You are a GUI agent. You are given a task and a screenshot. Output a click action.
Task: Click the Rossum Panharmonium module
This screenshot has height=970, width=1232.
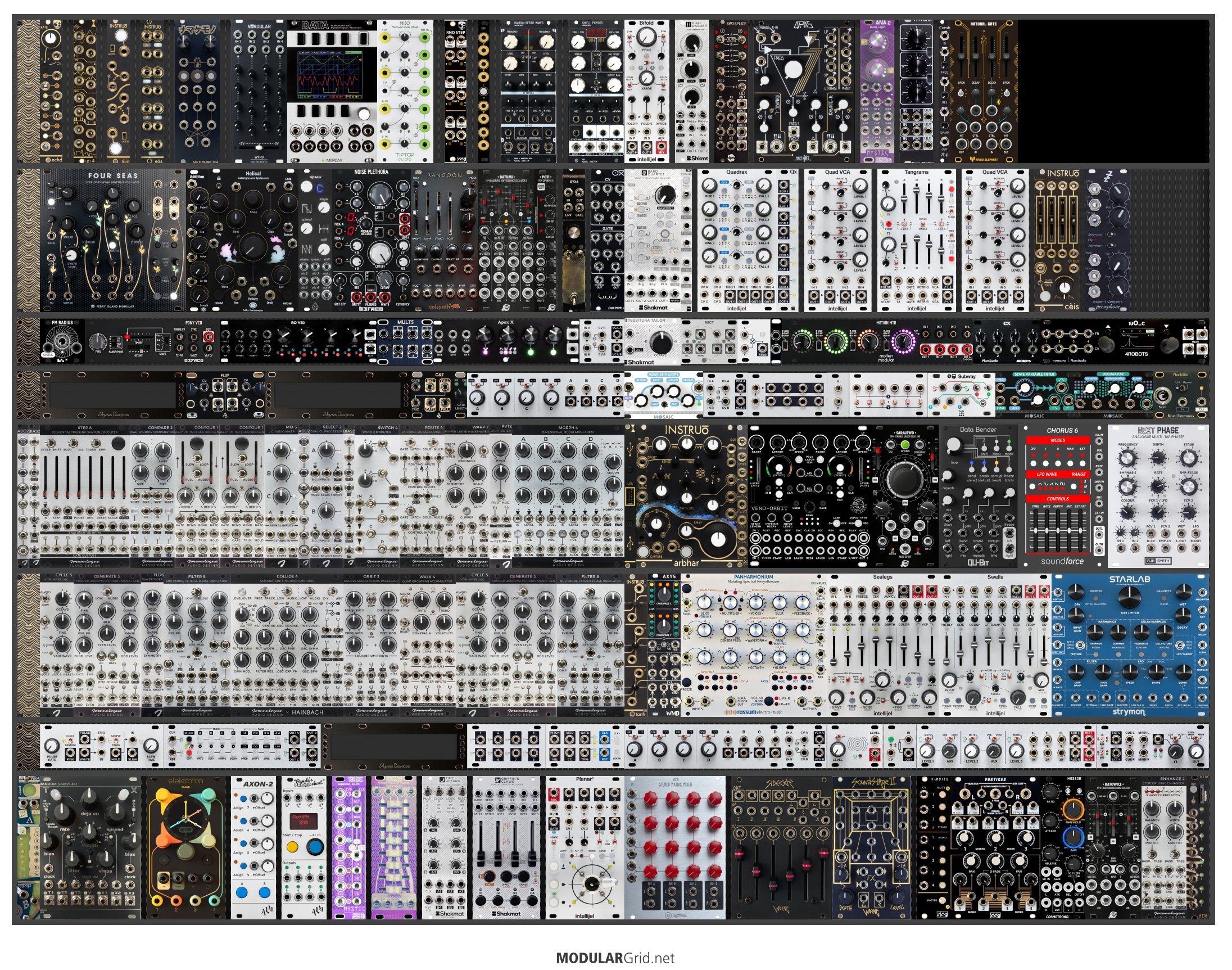click(754, 645)
